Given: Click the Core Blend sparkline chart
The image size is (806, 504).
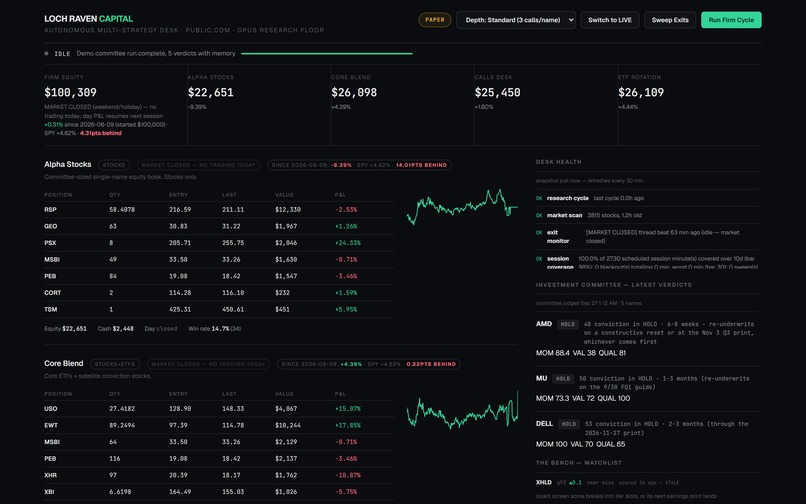Looking at the screenshot, I should tap(462, 410).
